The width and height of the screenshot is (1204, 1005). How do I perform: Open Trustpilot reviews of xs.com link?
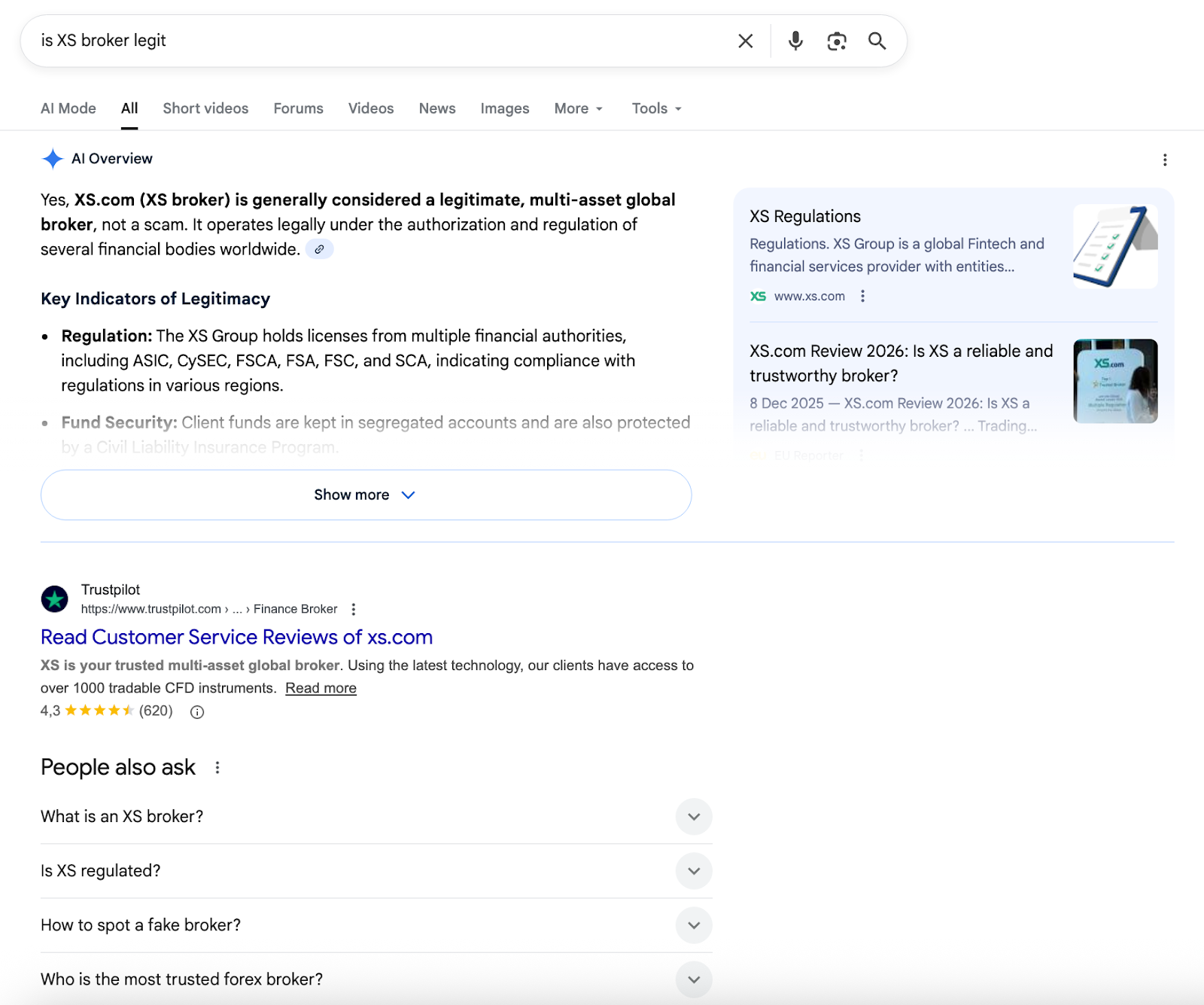236,637
